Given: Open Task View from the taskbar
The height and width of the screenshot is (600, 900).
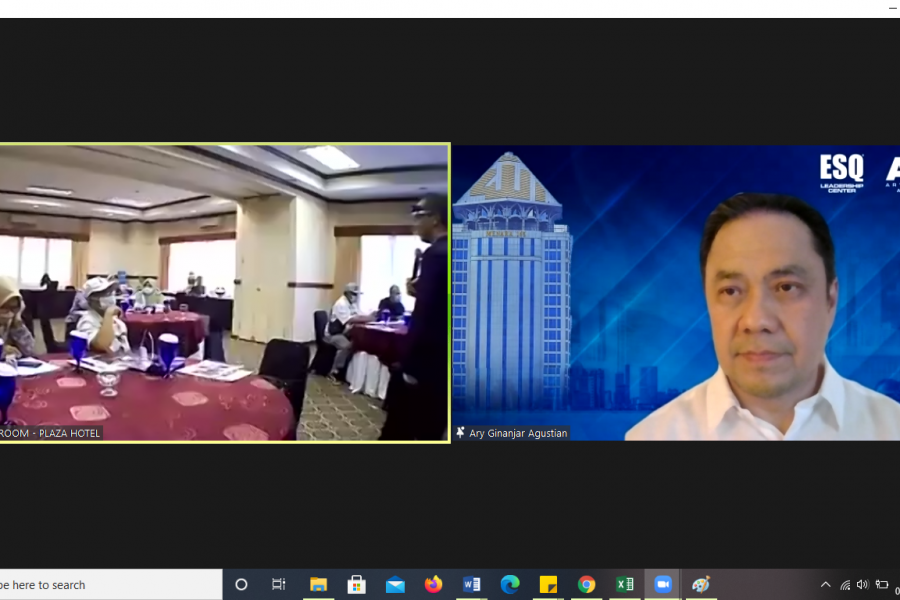Looking at the screenshot, I should 279,585.
